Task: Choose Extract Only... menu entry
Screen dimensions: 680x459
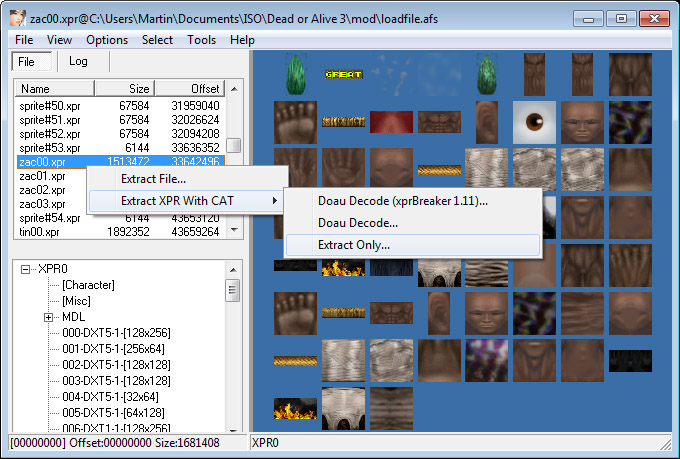Action: [413, 245]
